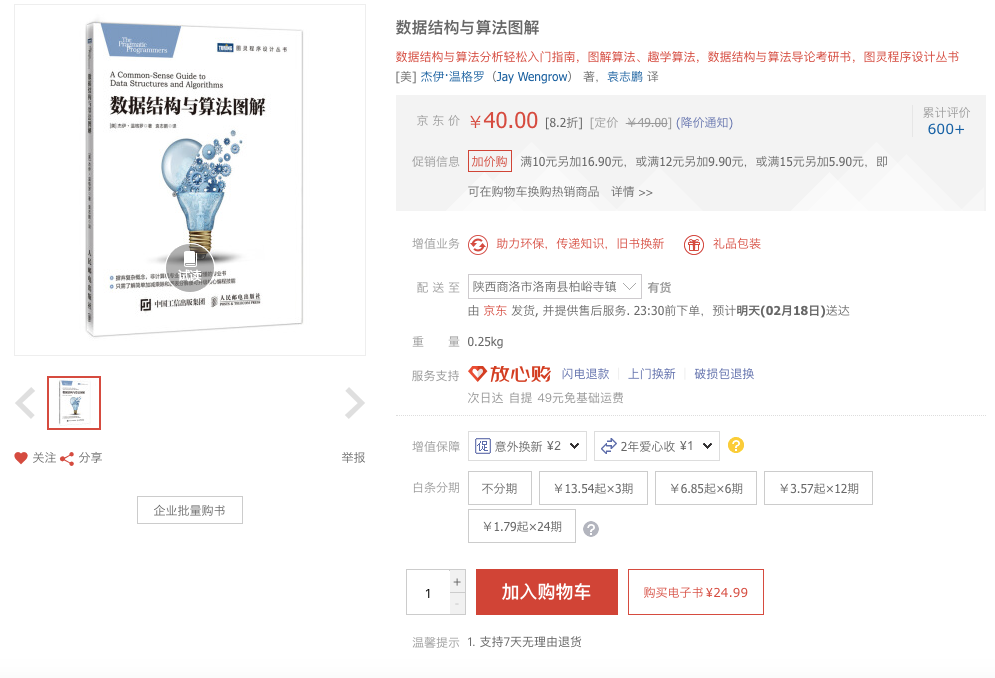Expand the 意外换新 ¥2 dropdown
Image resolution: width=995 pixels, height=678 pixels.
coord(527,446)
